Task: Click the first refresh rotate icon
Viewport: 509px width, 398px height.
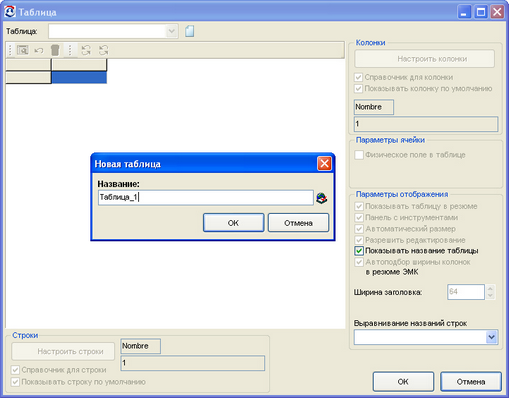Action: [86, 50]
